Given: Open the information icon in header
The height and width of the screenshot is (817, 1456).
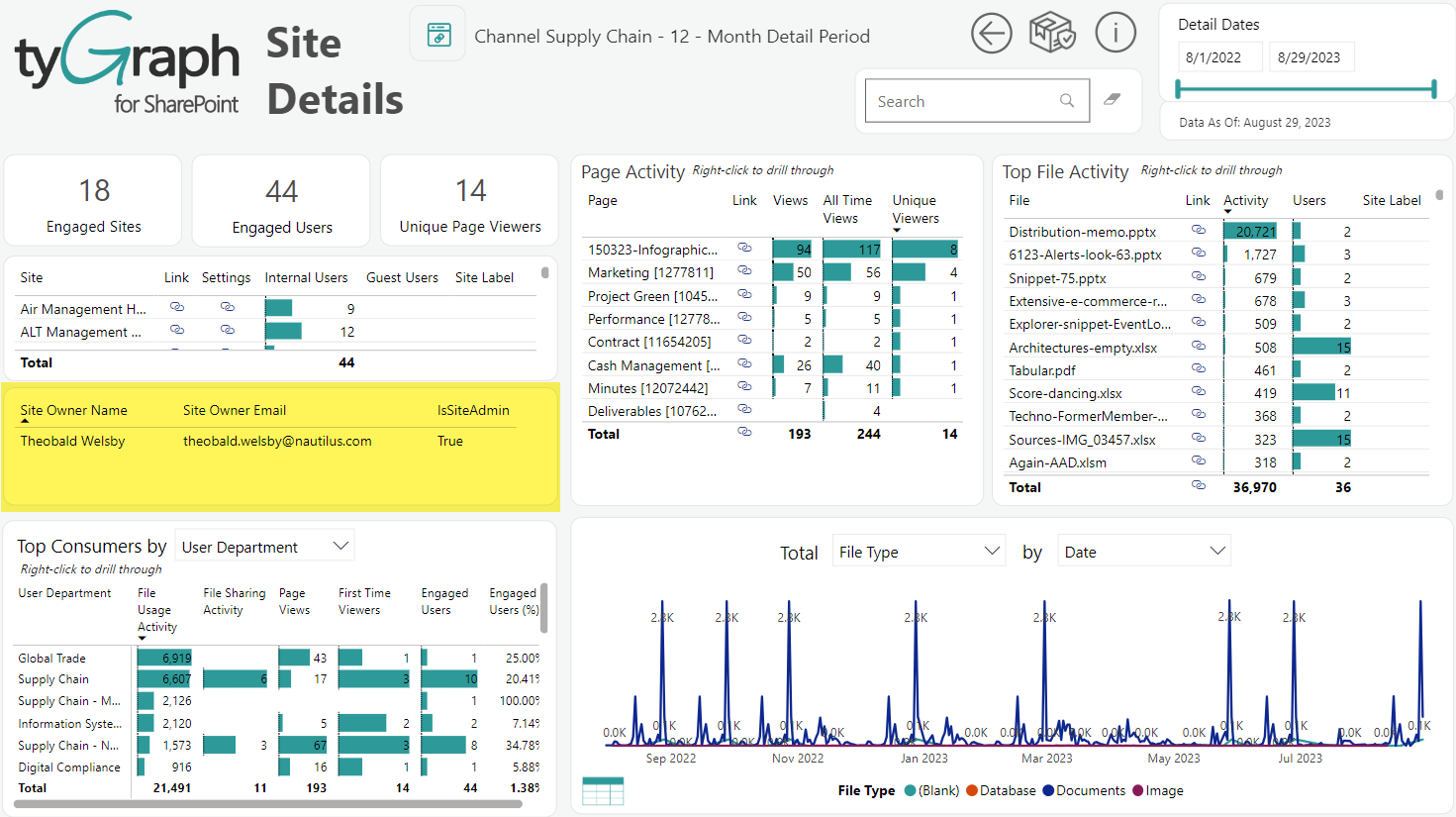Looking at the screenshot, I should tap(1116, 34).
